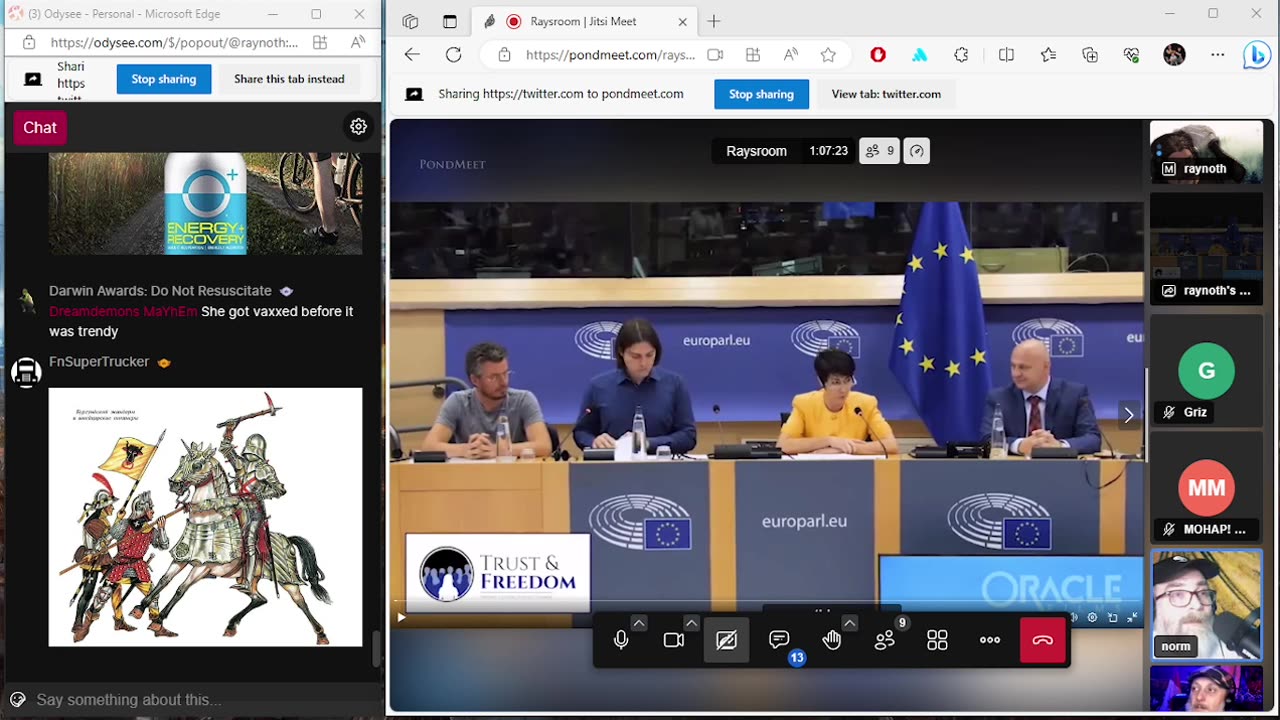Open camera permission icon in address bar
Viewport: 1280px width, 720px height.
coord(715,55)
